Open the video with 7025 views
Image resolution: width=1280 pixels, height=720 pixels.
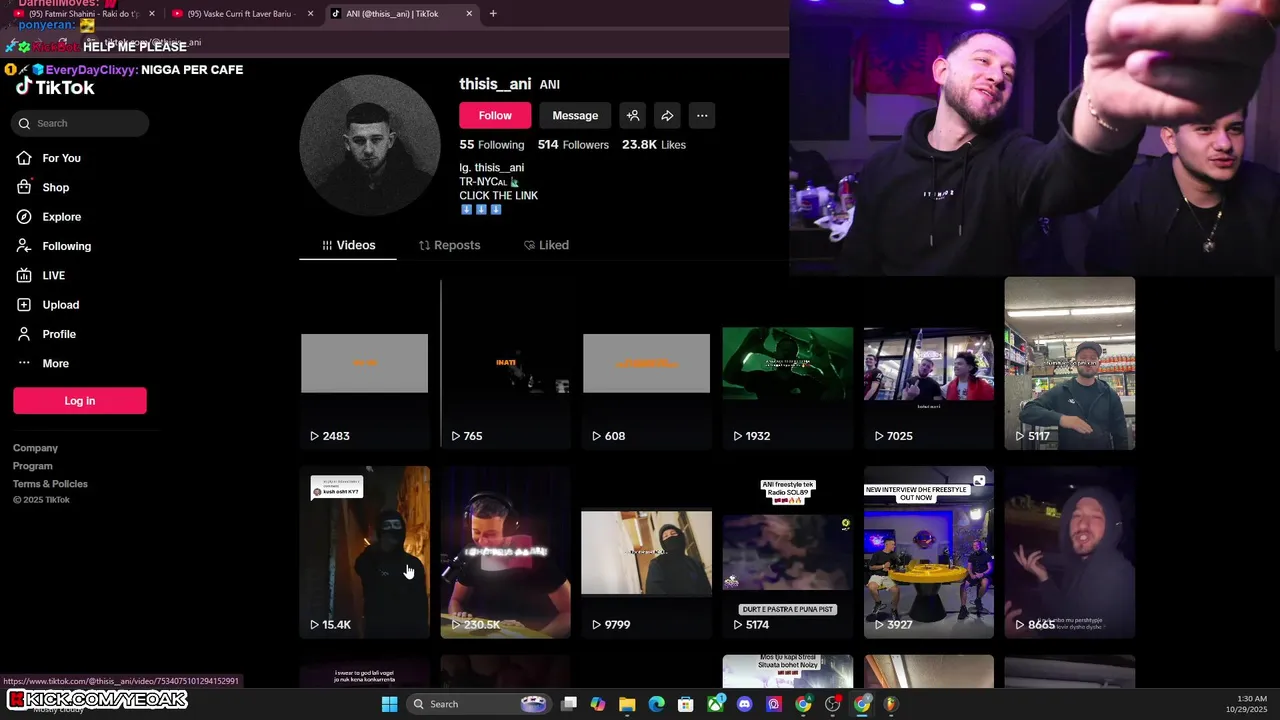pos(929,363)
